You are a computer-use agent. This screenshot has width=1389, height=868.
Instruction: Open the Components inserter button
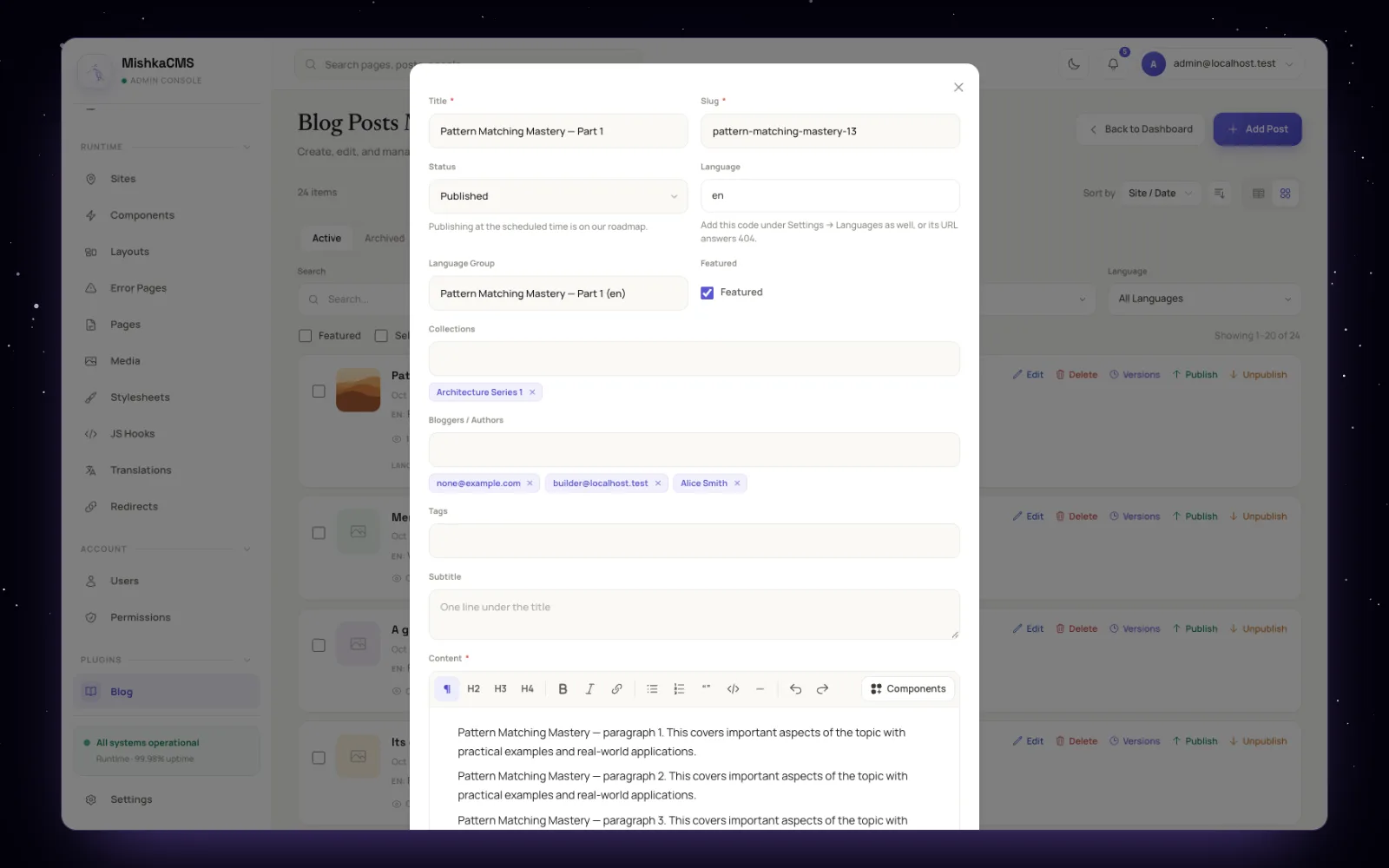click(908, 689)
